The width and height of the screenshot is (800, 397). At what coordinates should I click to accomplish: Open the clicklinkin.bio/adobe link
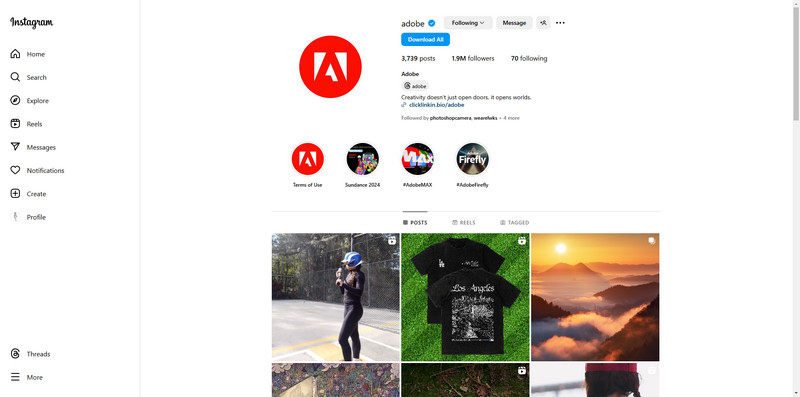[437, 105]
